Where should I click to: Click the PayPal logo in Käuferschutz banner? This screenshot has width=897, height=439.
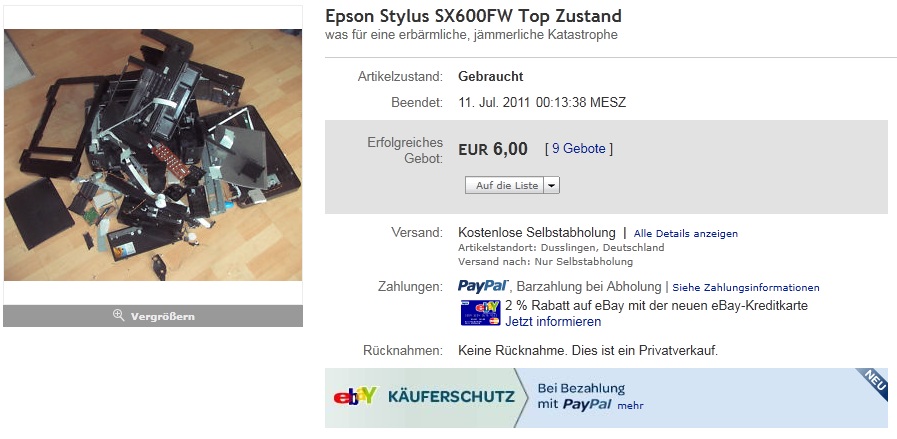click(587, 405)
